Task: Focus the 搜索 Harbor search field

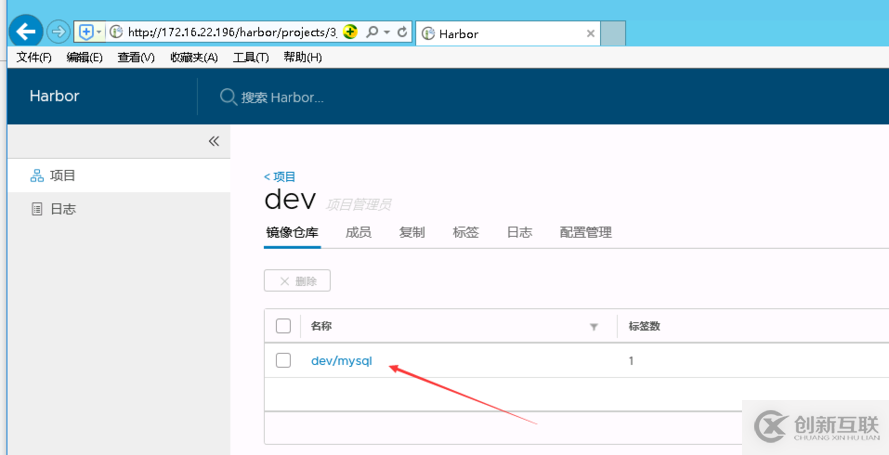Action: pyautogui.click(x=282, y=97)
